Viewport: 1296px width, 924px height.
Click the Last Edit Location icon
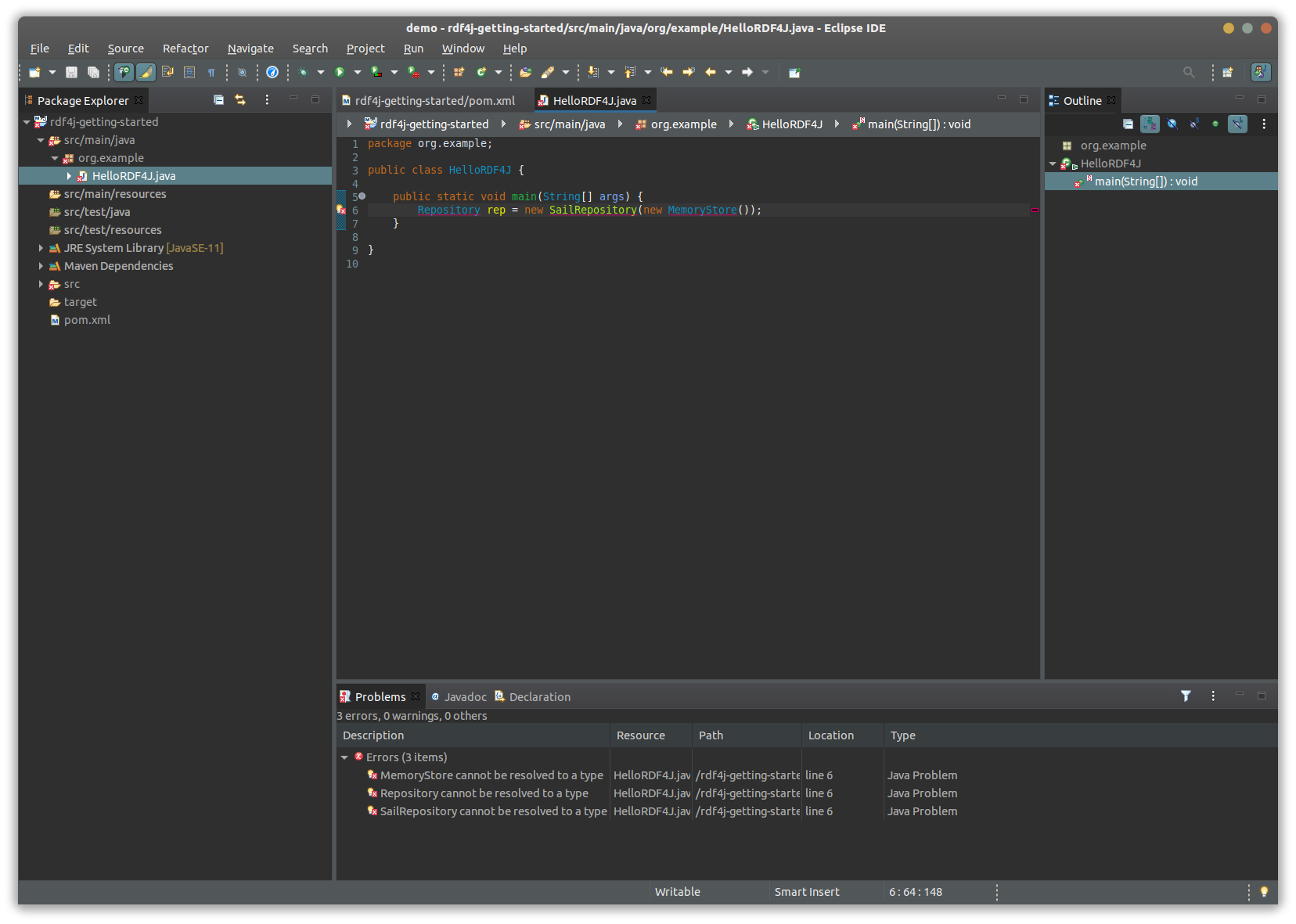[667, 72]
